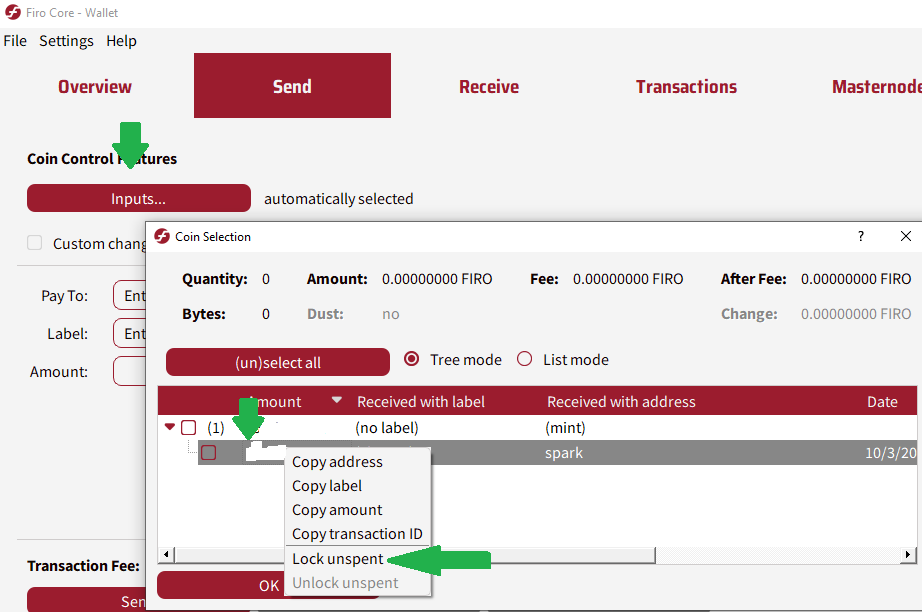Switch to the Transactions tab
922x612 pixels.
point(686,87)
